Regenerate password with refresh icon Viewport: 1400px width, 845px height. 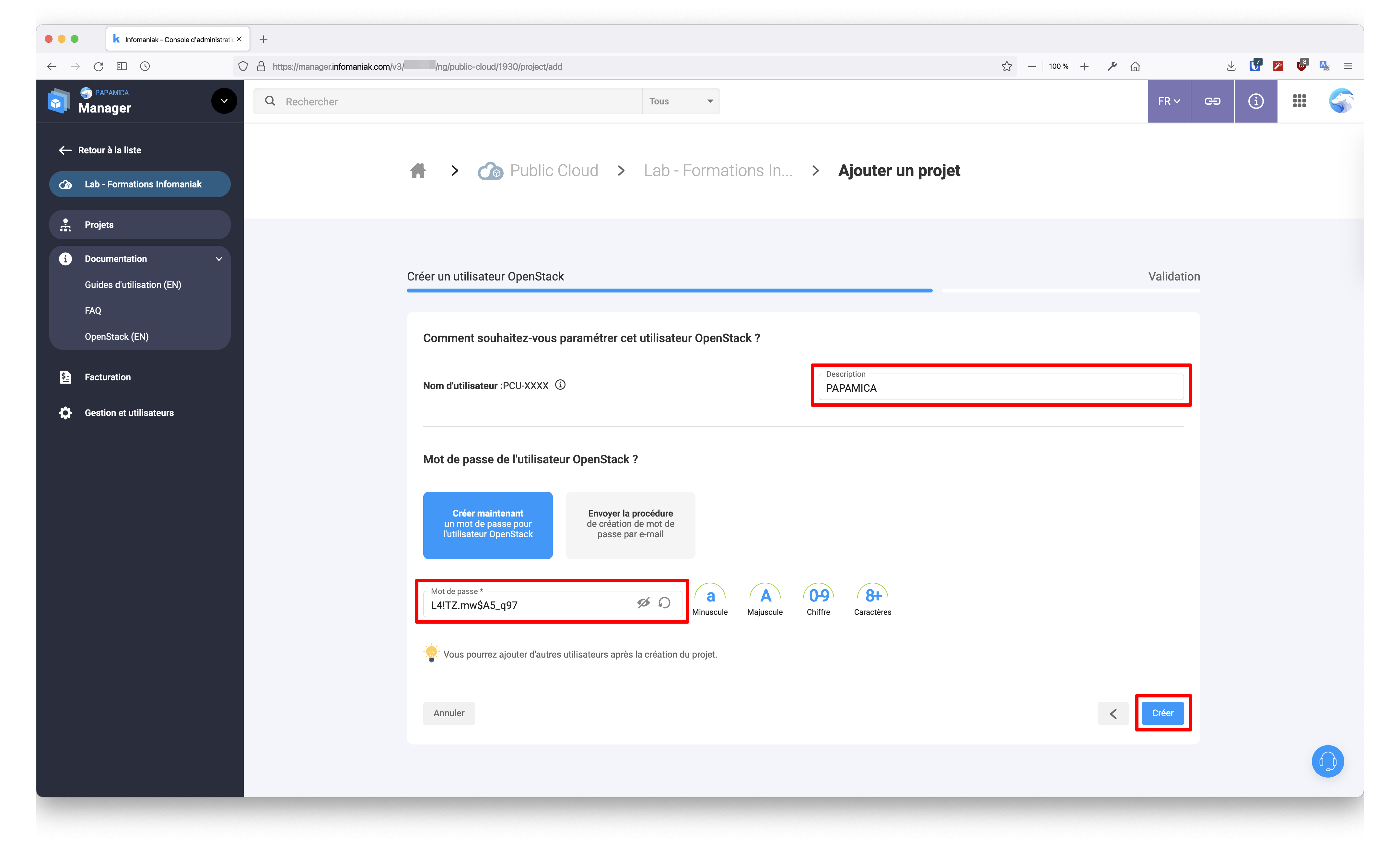[664, 603]
